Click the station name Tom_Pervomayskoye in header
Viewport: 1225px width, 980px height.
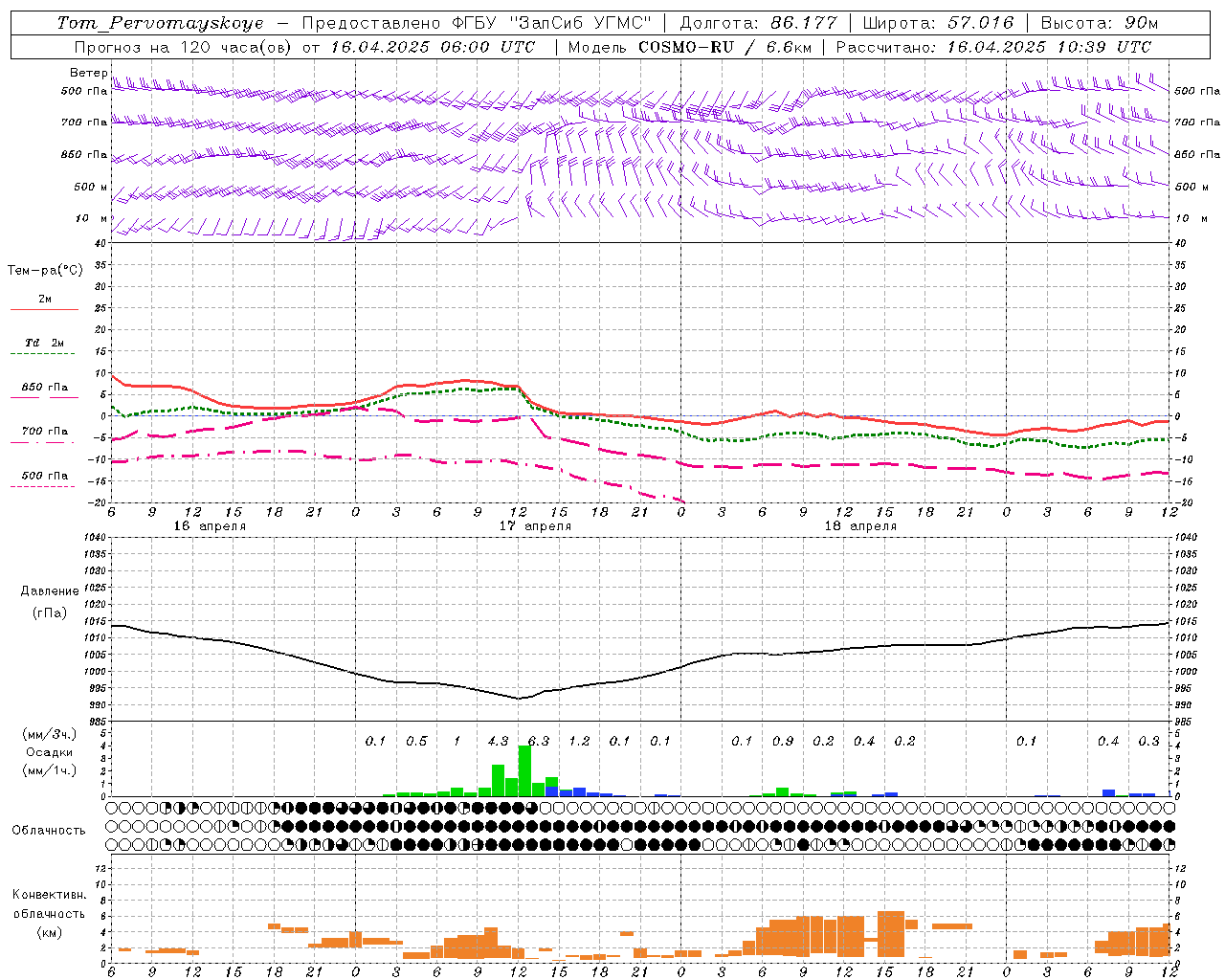coord(160,23)
